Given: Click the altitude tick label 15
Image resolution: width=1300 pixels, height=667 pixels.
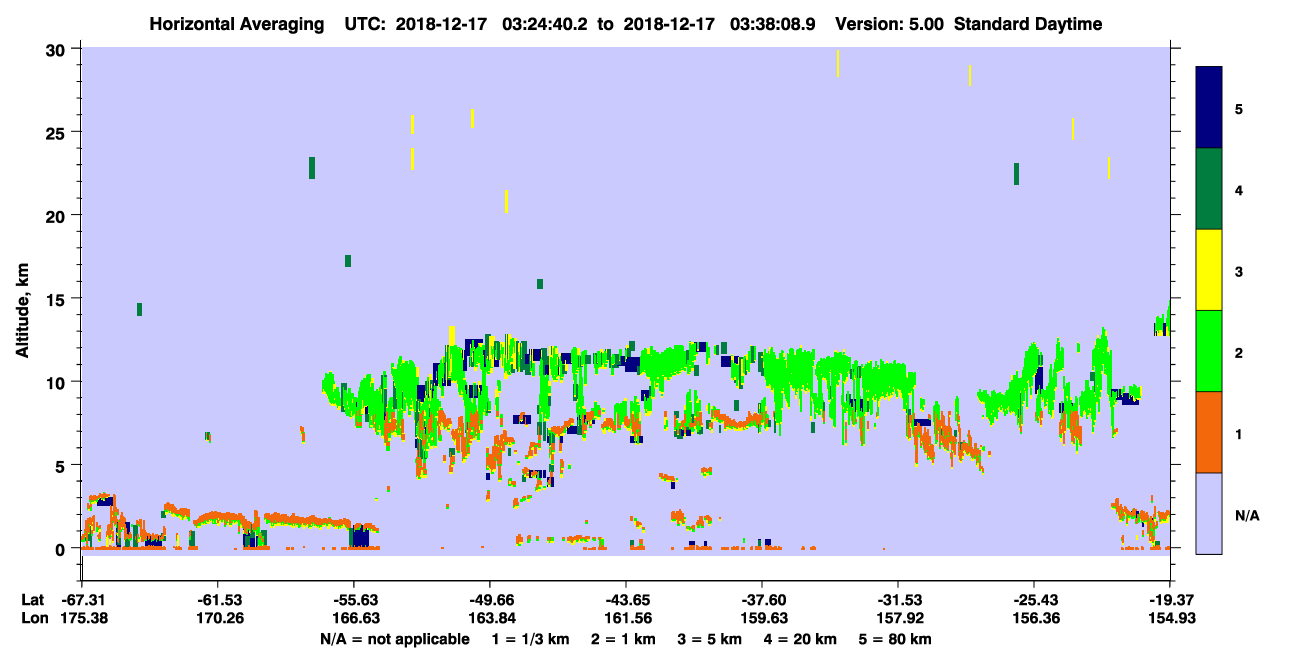Looking at the screenshot, I should pos(58,298).
